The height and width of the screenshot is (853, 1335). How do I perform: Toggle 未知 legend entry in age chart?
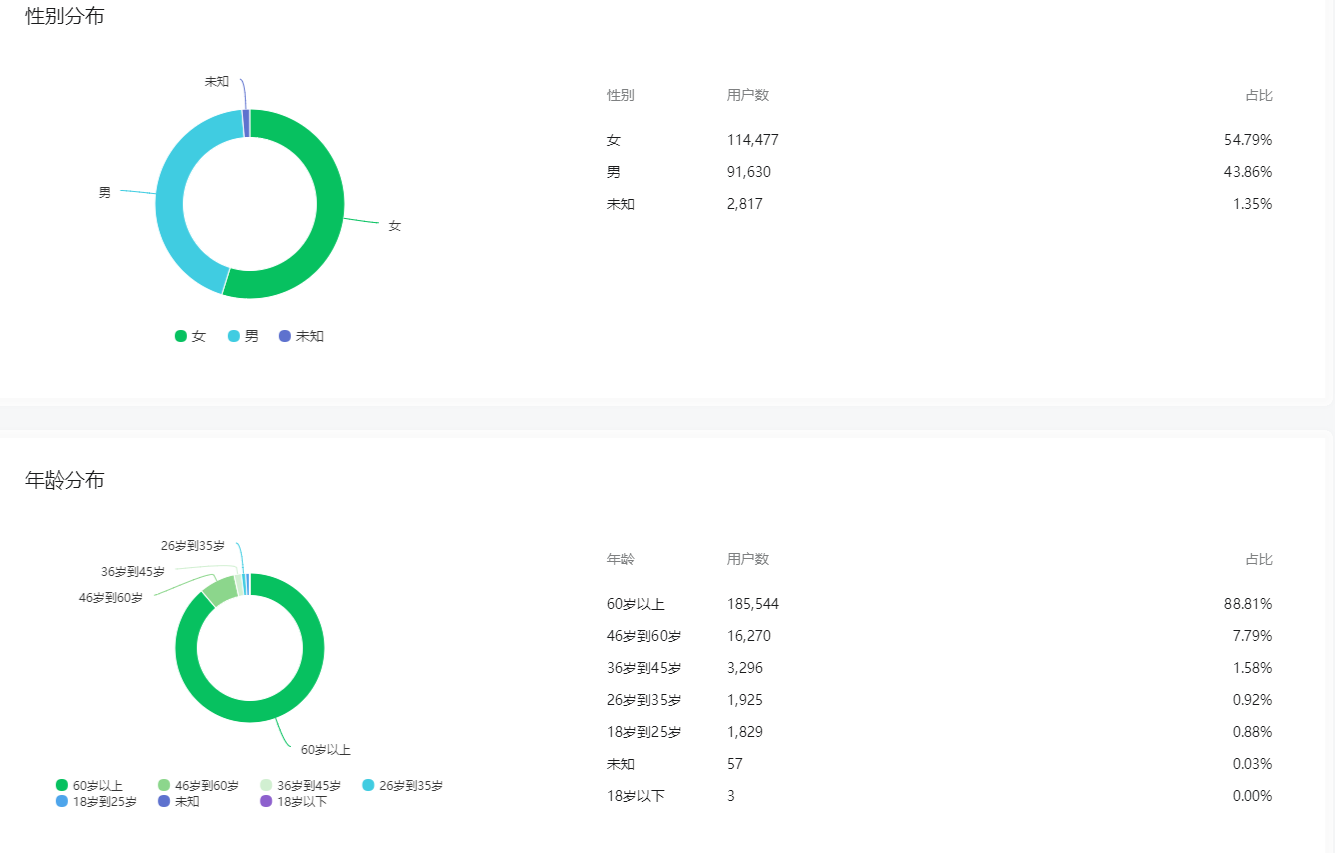pyautogui.click(x=179, y=801)
